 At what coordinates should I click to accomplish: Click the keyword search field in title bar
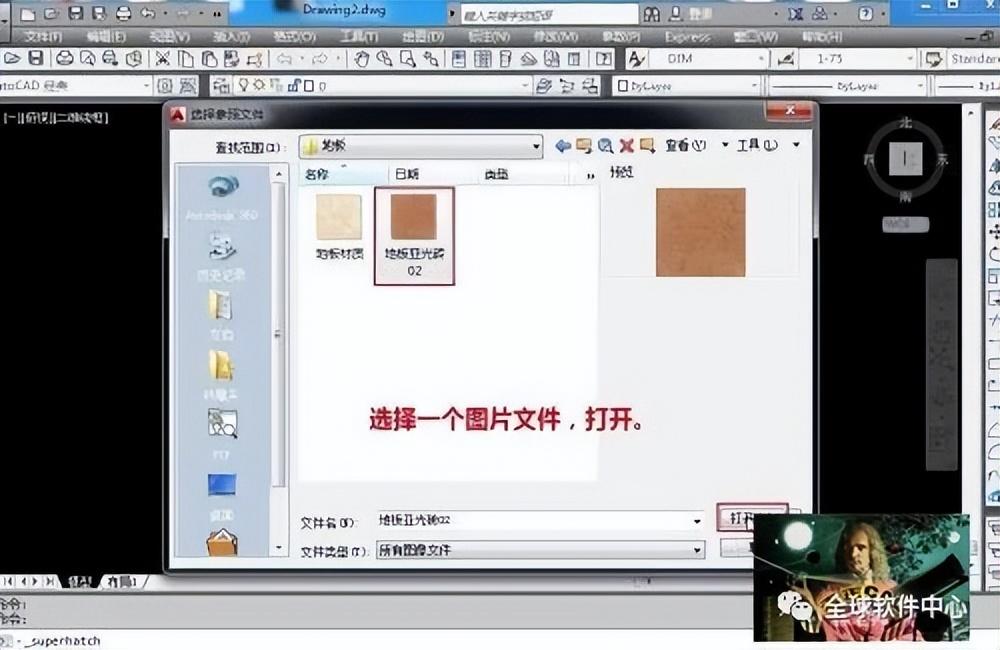pyautogui.click(x=548, y=14)
